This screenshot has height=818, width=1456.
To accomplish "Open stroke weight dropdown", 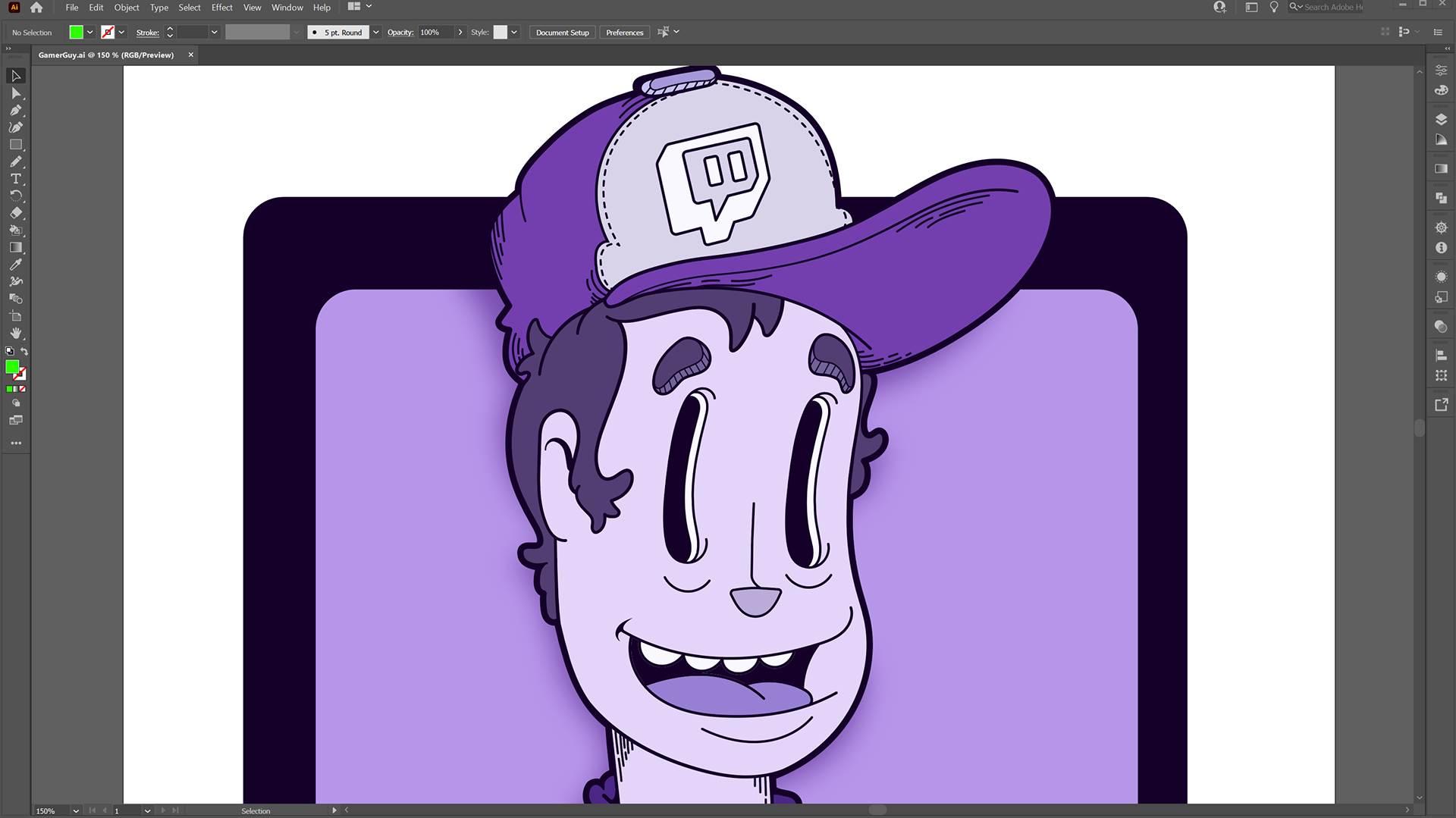I will [x=214, y=33].
